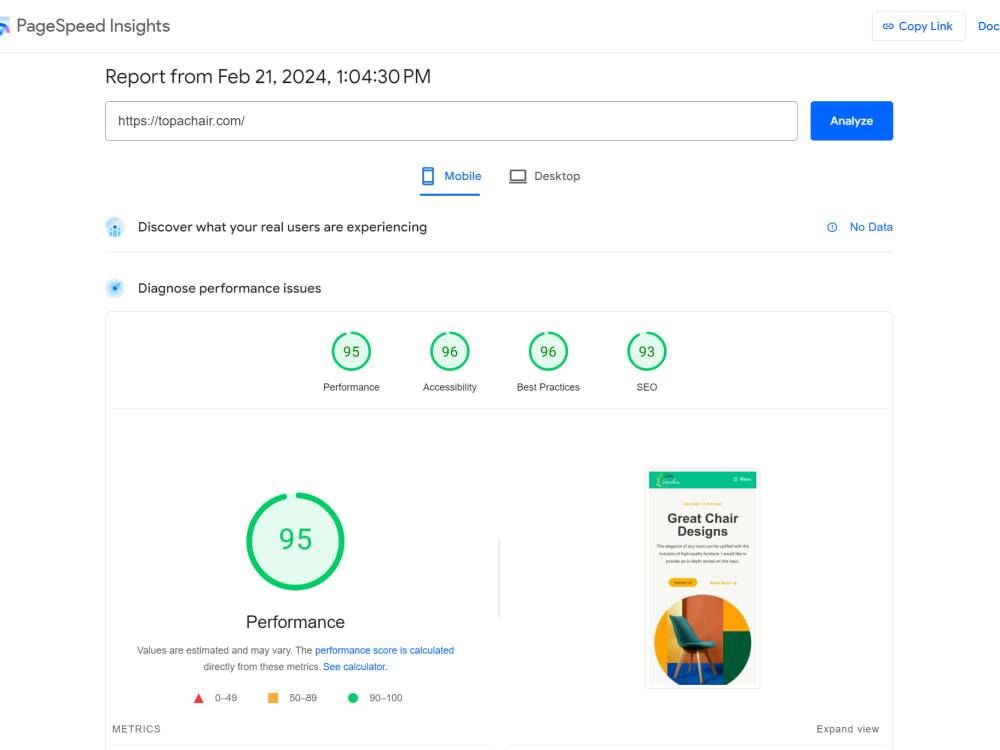Screen dimensions: 1000x750
Task: Click the link chain icon in Copy Link
Action: [888, 26]
